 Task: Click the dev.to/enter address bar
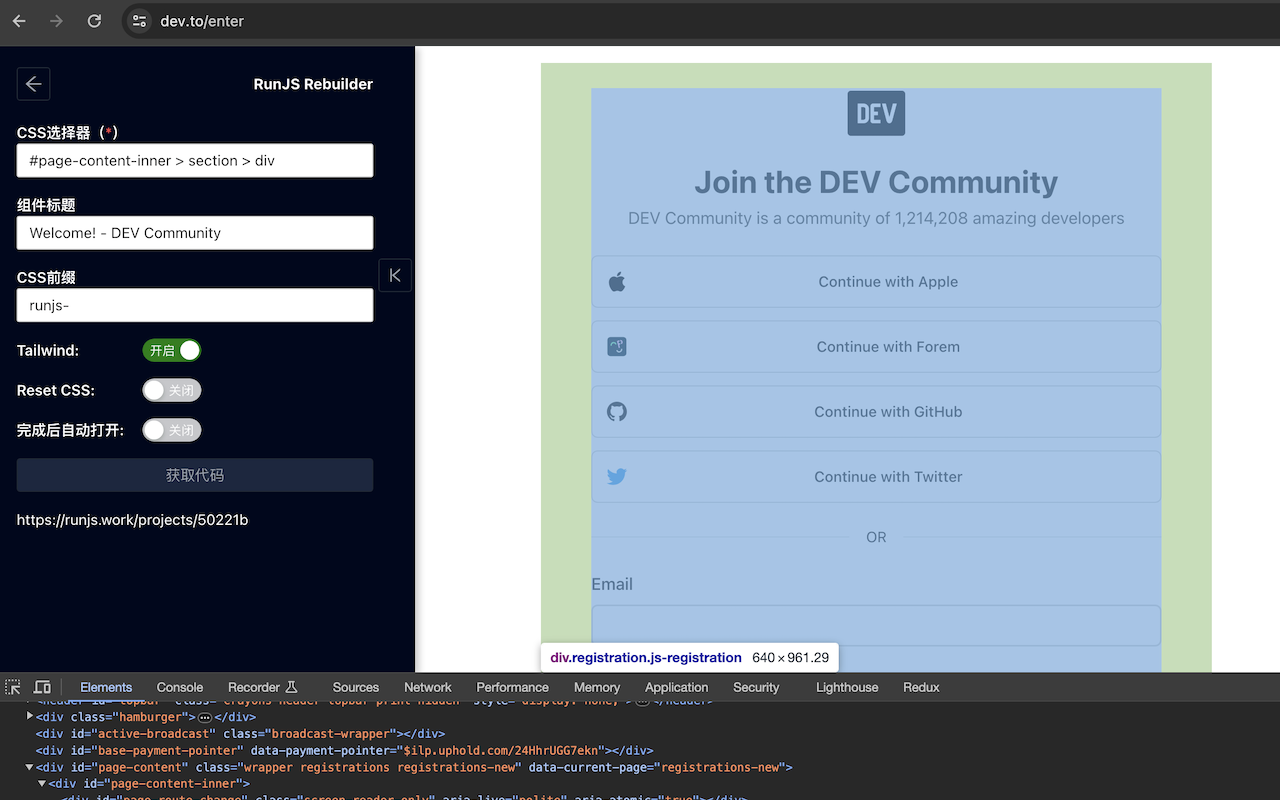click(x=700, y=21)
